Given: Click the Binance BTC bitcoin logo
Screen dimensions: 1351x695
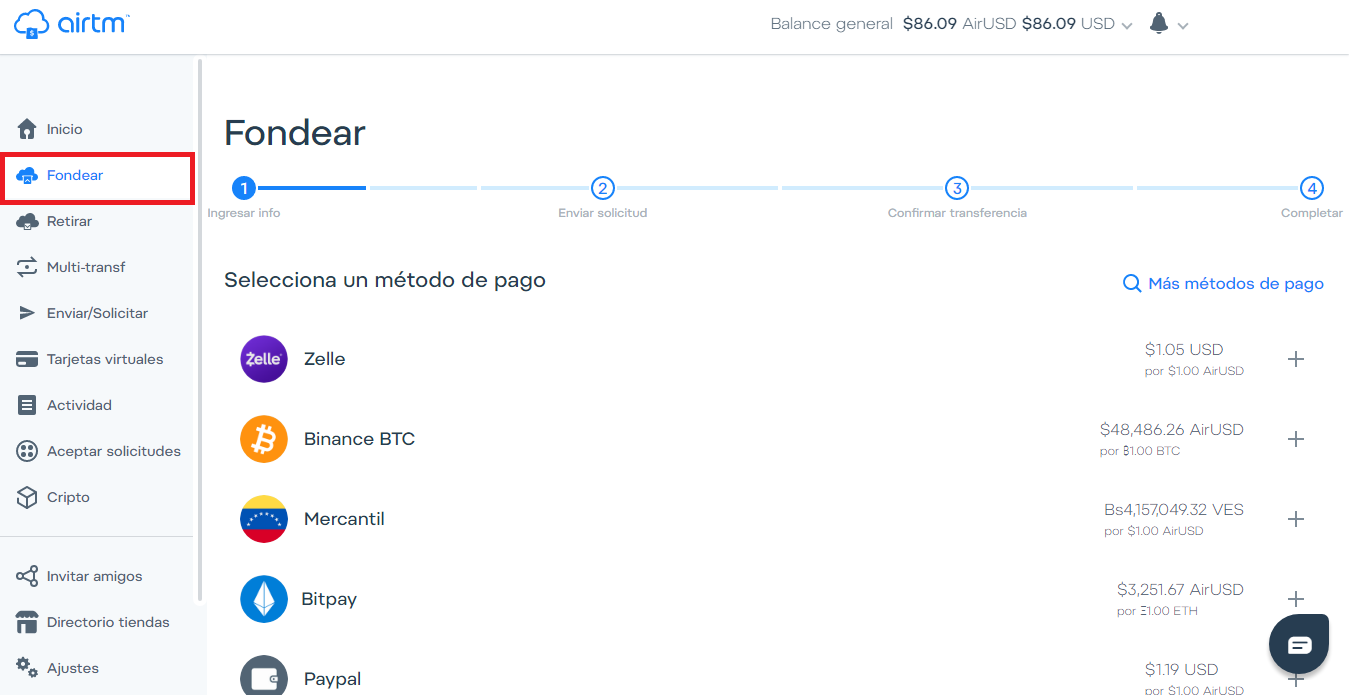Looking at the screenshot, I should point(264,439).
